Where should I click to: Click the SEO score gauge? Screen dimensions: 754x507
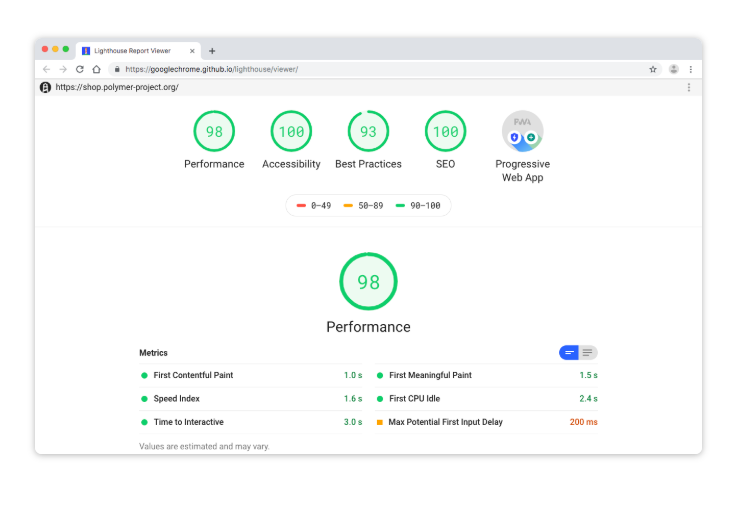[x=445, y=132]
